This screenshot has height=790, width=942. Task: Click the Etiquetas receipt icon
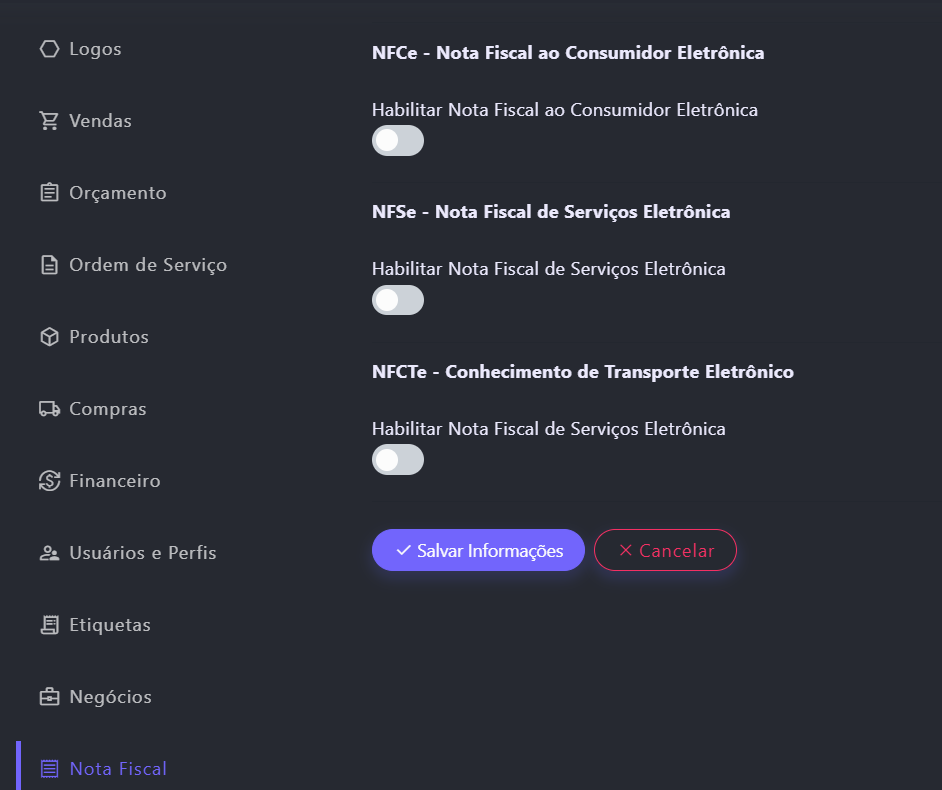click(49, 625)
